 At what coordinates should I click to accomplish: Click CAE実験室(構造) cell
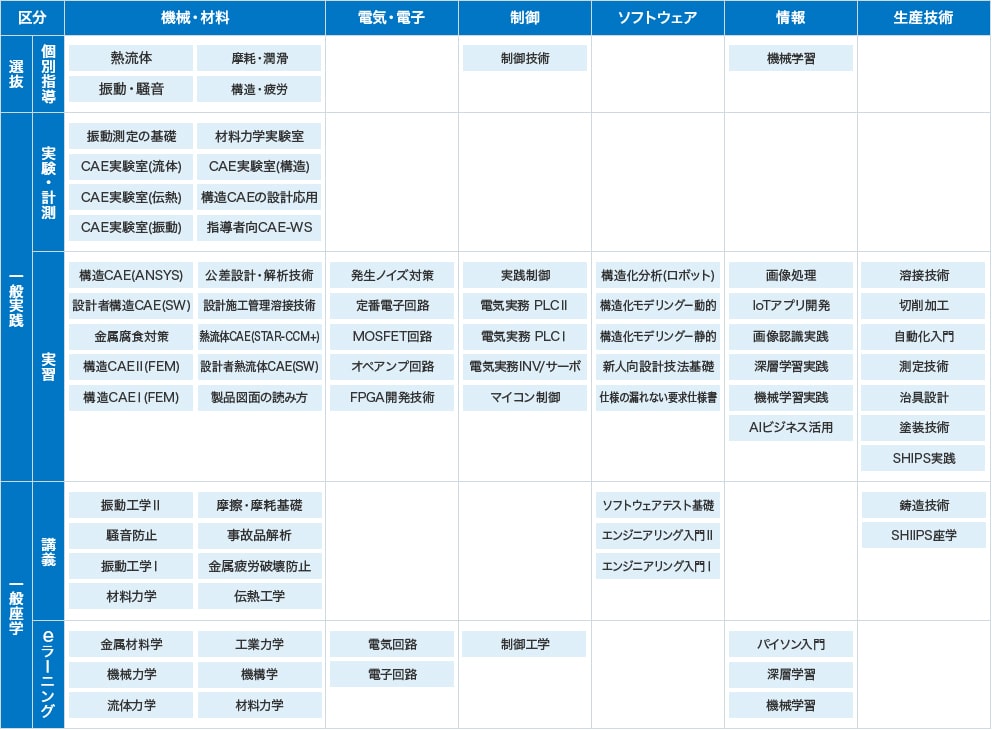click(x=259, y=166)
